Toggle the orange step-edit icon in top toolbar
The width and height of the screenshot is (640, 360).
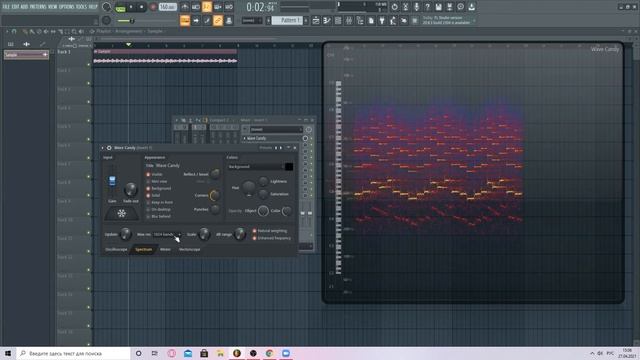point(207,7)
